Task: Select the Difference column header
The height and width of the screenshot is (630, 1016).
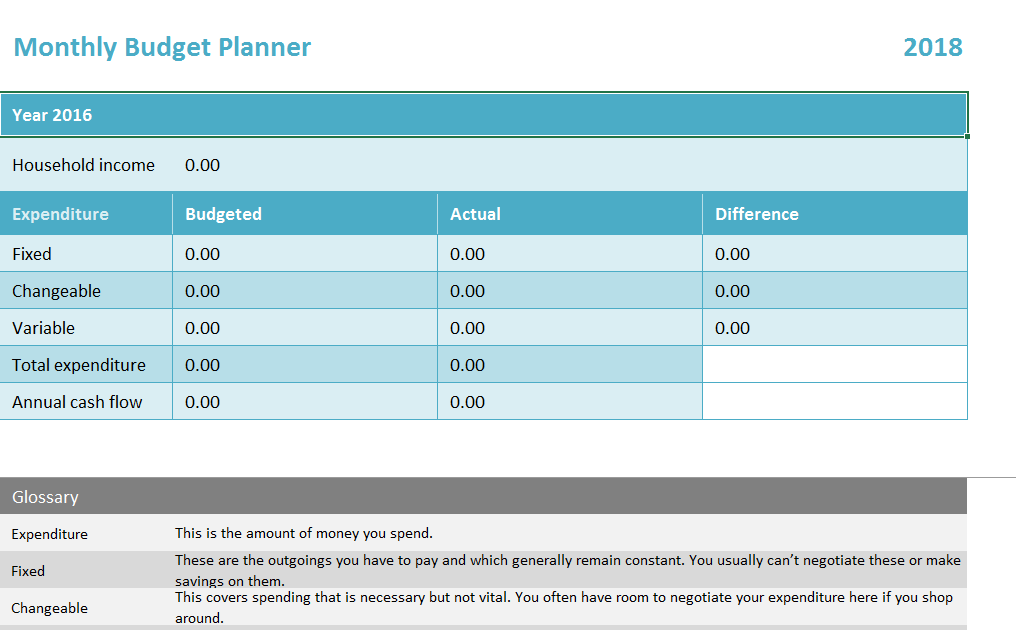Action: tap(835, 214)
